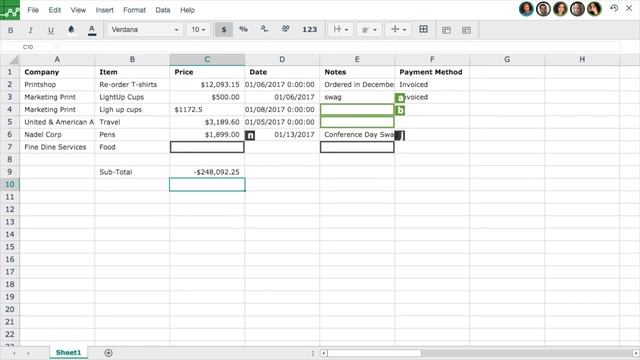Click the icon left of 123

tap(285, 29)
